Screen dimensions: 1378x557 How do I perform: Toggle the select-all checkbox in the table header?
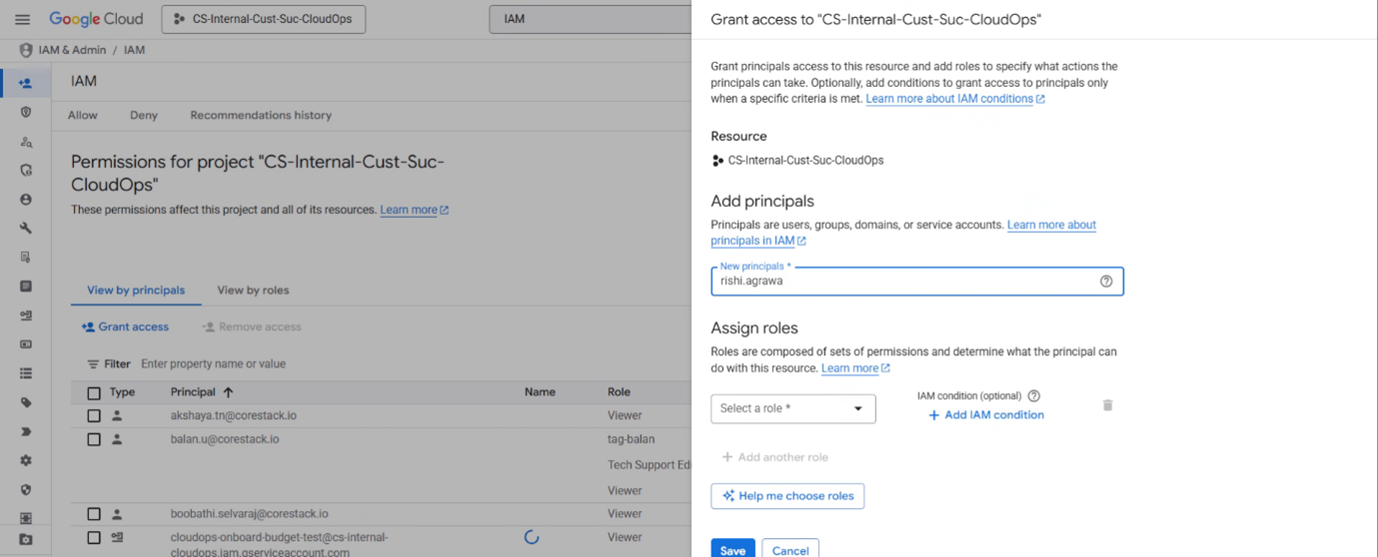click(94, 393)
